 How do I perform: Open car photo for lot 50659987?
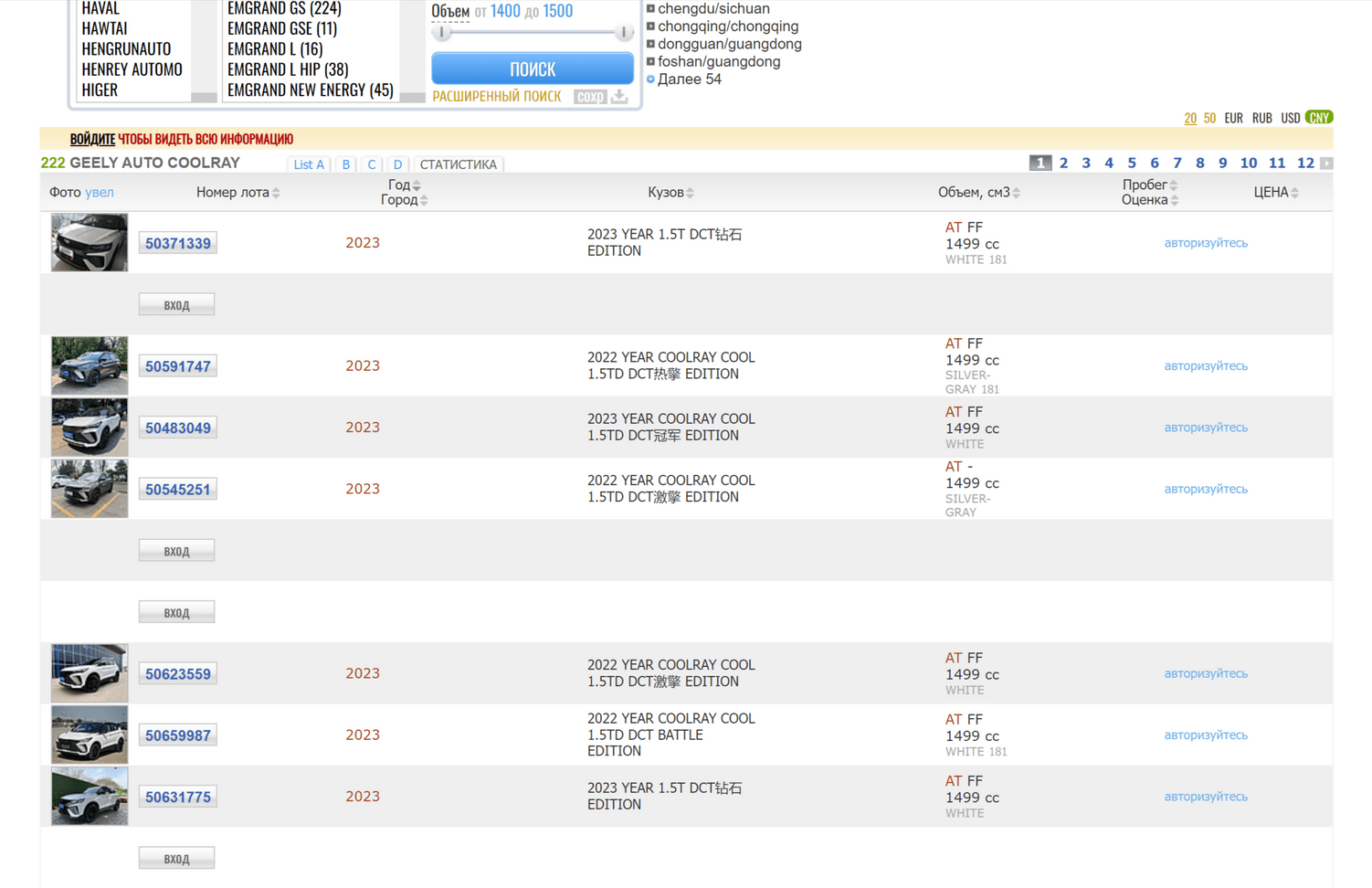pyautogui.click(x=90, y=735)
